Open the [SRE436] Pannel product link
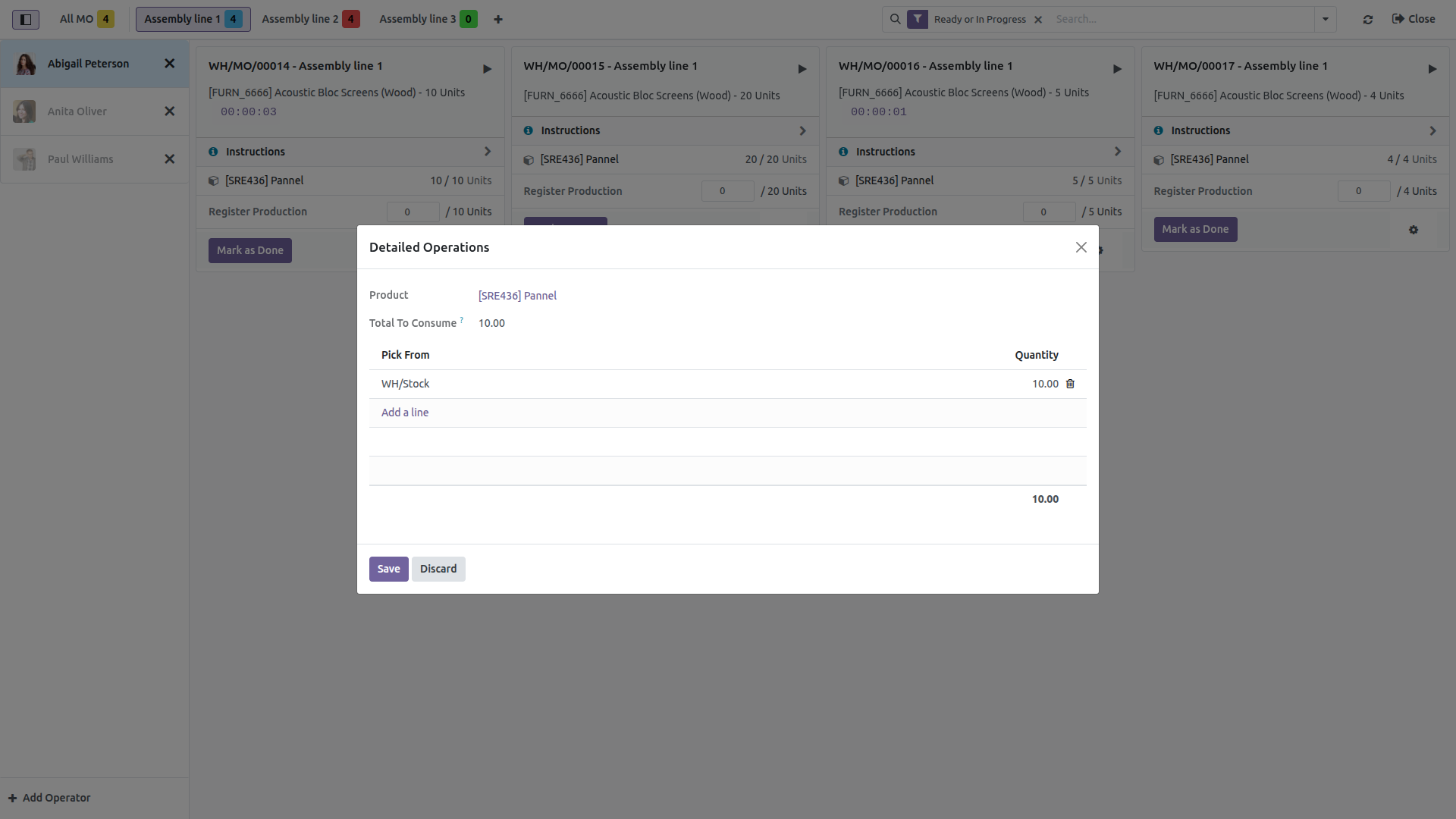This screenshot has height=819, width=1456. tap(517, 296)
